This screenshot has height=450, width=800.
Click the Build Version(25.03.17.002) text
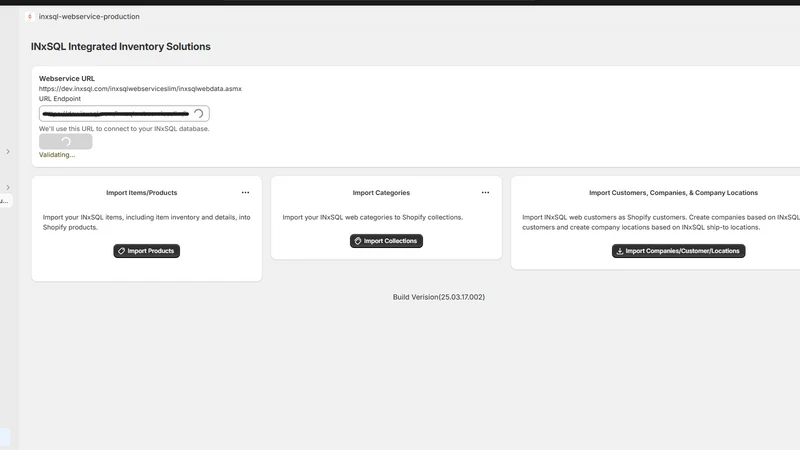click(x=439, y=297)
